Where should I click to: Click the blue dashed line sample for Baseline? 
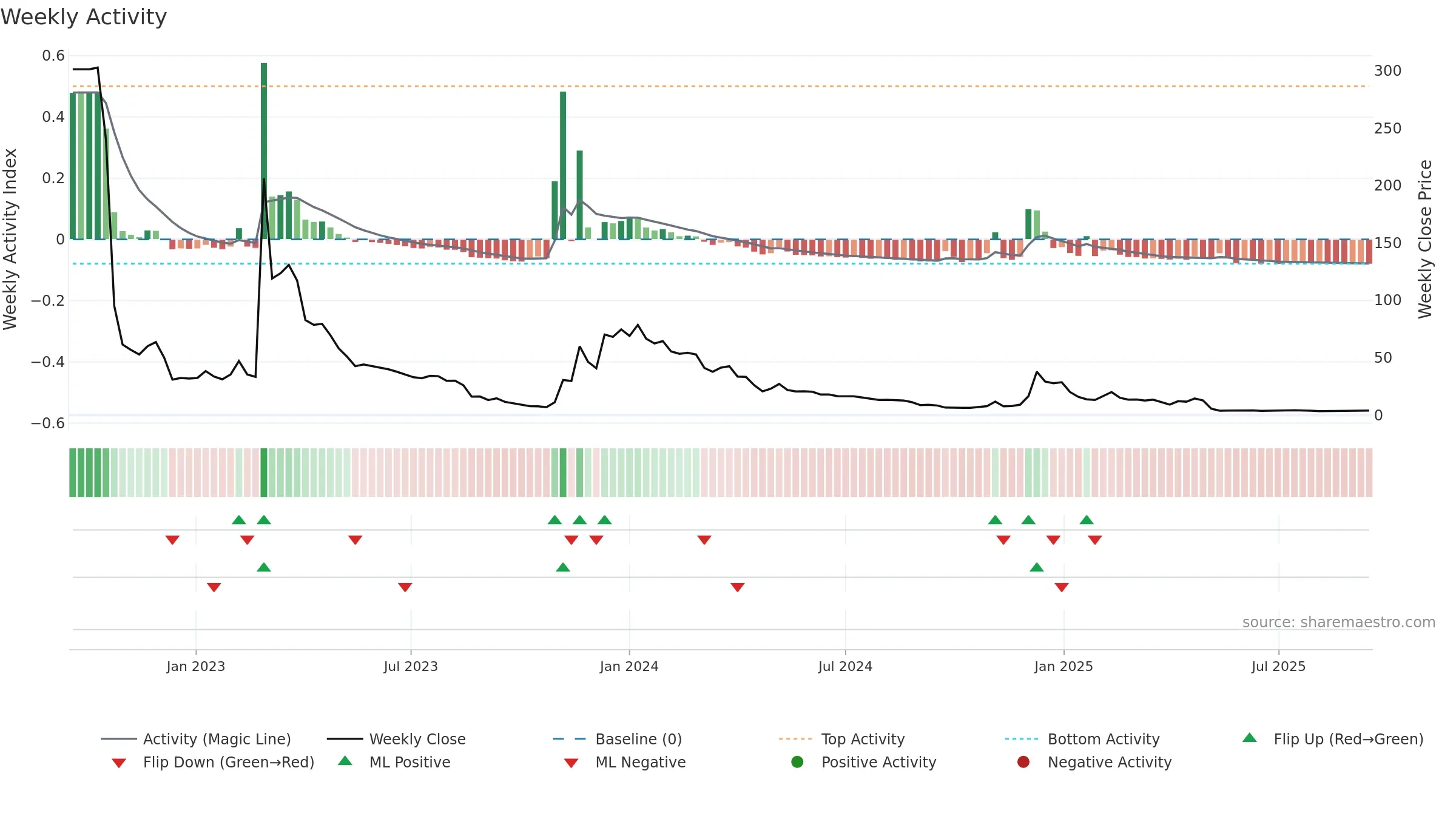pyautogui.click(x=570, y=739)
